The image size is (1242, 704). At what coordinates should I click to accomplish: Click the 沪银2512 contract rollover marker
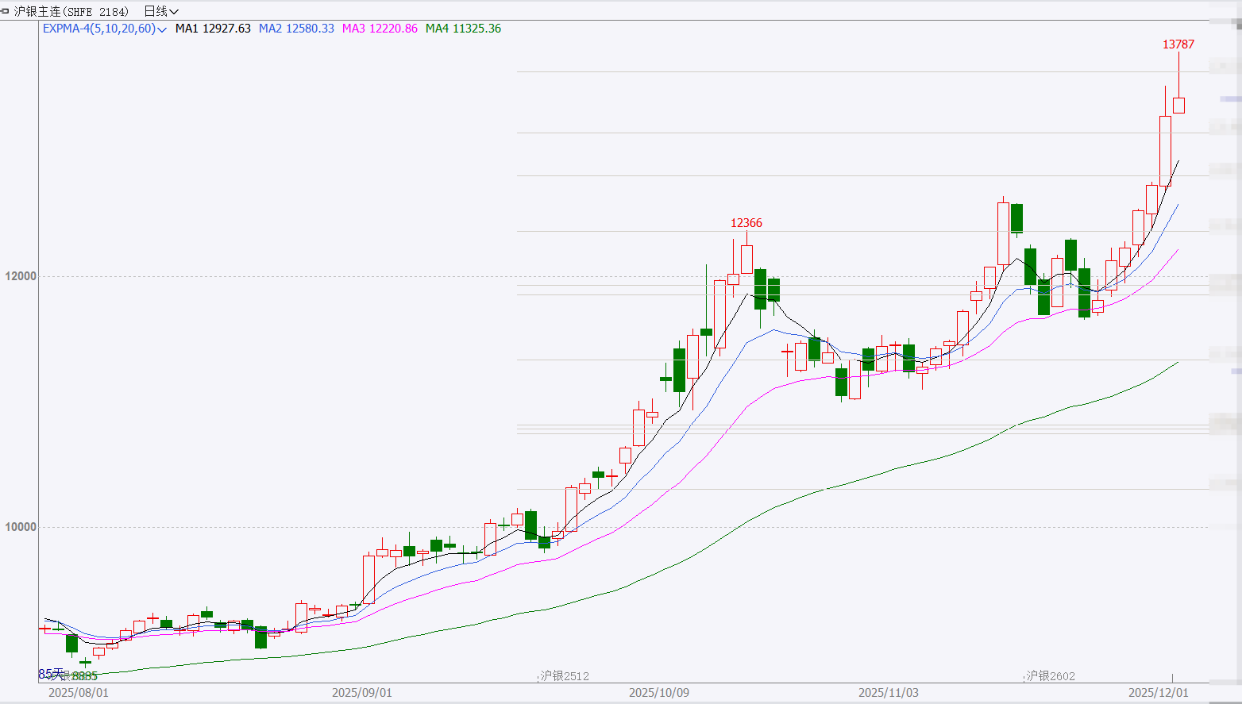pos(564,676)
